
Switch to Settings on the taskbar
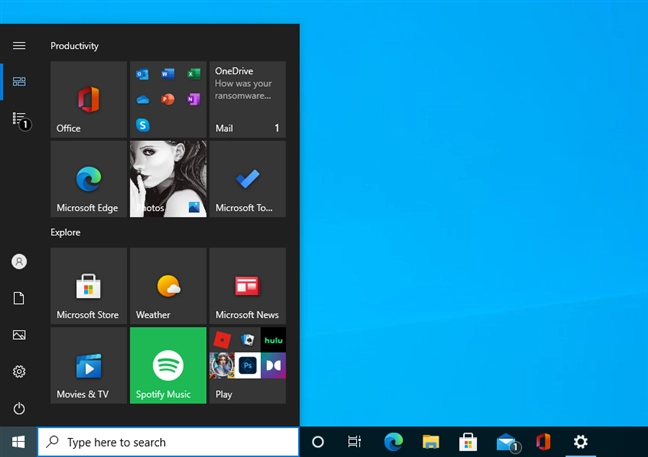click(581, 442)
